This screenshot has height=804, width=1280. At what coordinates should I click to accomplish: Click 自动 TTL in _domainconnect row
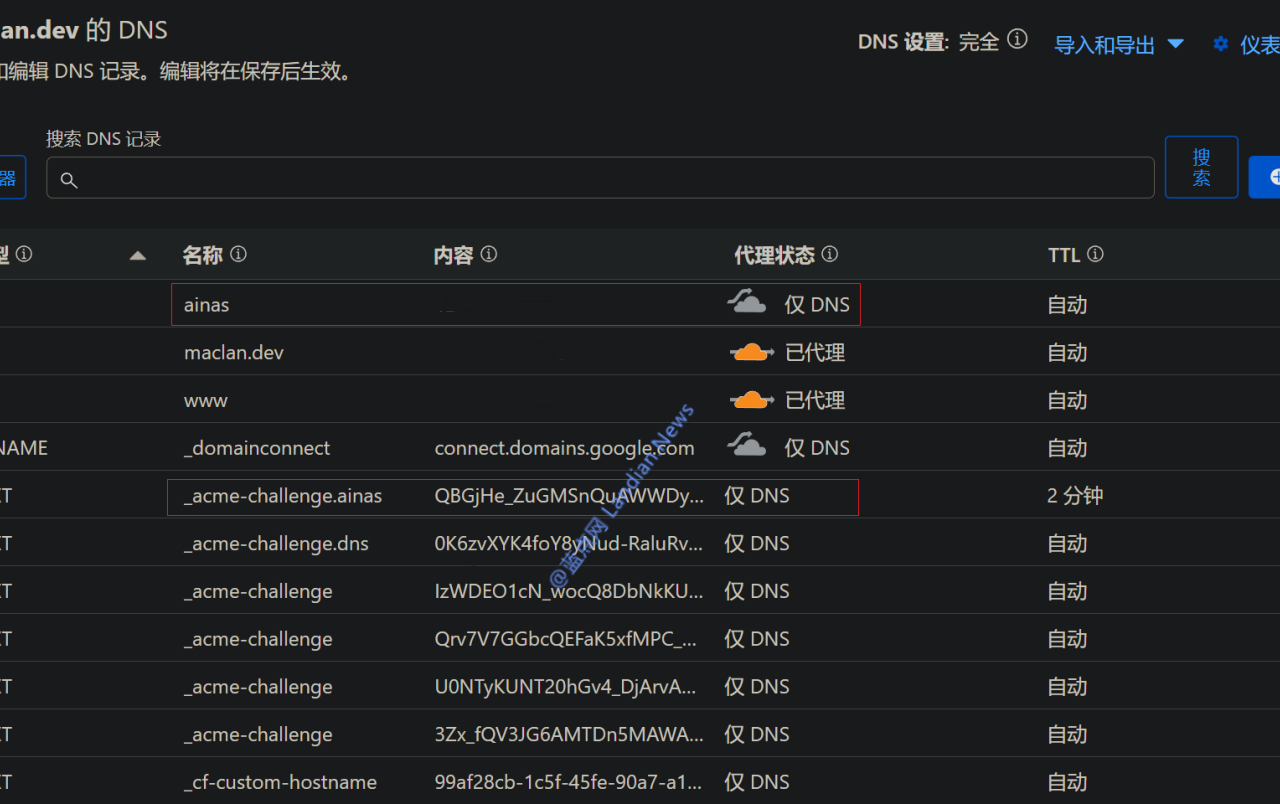point(1067,448)
